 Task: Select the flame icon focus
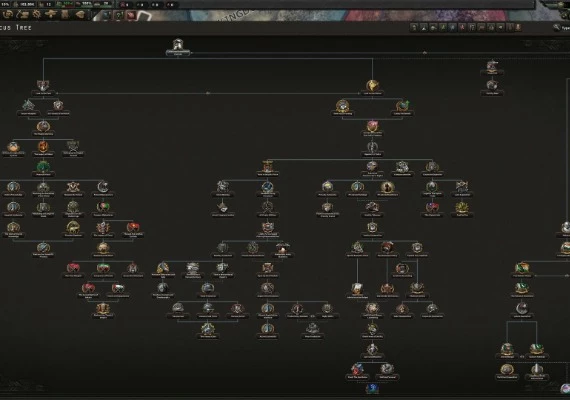pyautogui.click(x=43, y=147)
